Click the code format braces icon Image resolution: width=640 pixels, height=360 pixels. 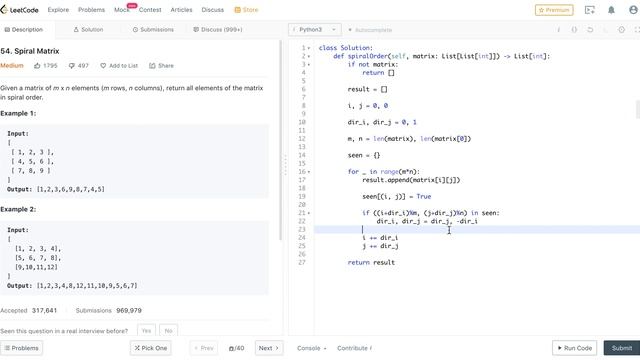(x=574, y=30)
